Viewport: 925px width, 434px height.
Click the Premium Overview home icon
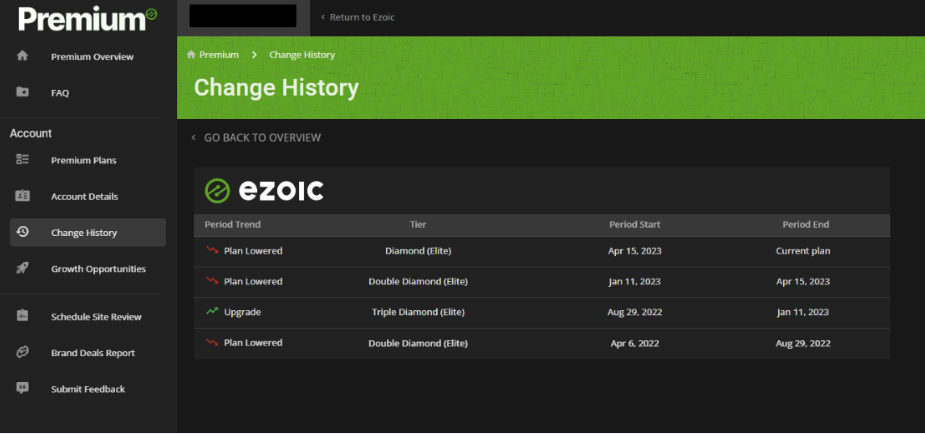click(22, 56)
